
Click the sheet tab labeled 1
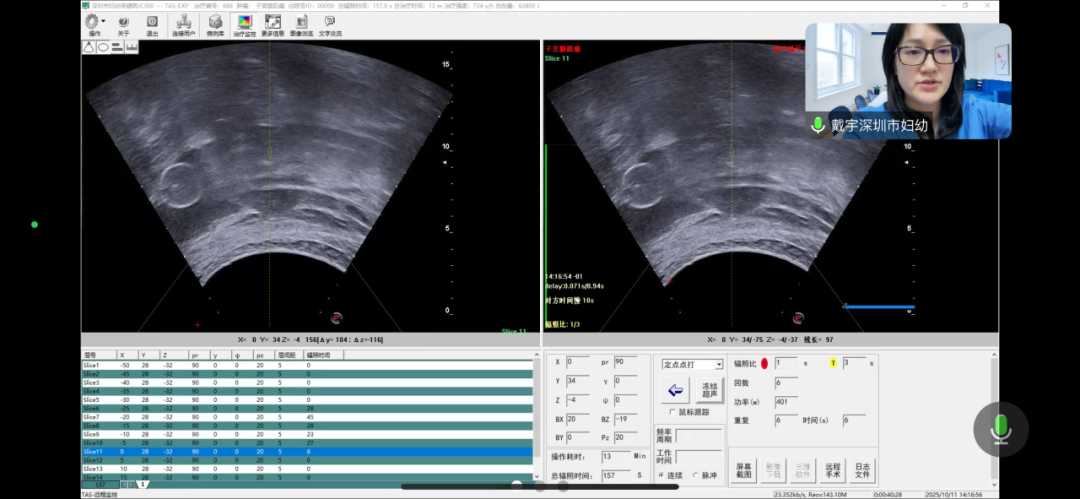coord(142,485)
